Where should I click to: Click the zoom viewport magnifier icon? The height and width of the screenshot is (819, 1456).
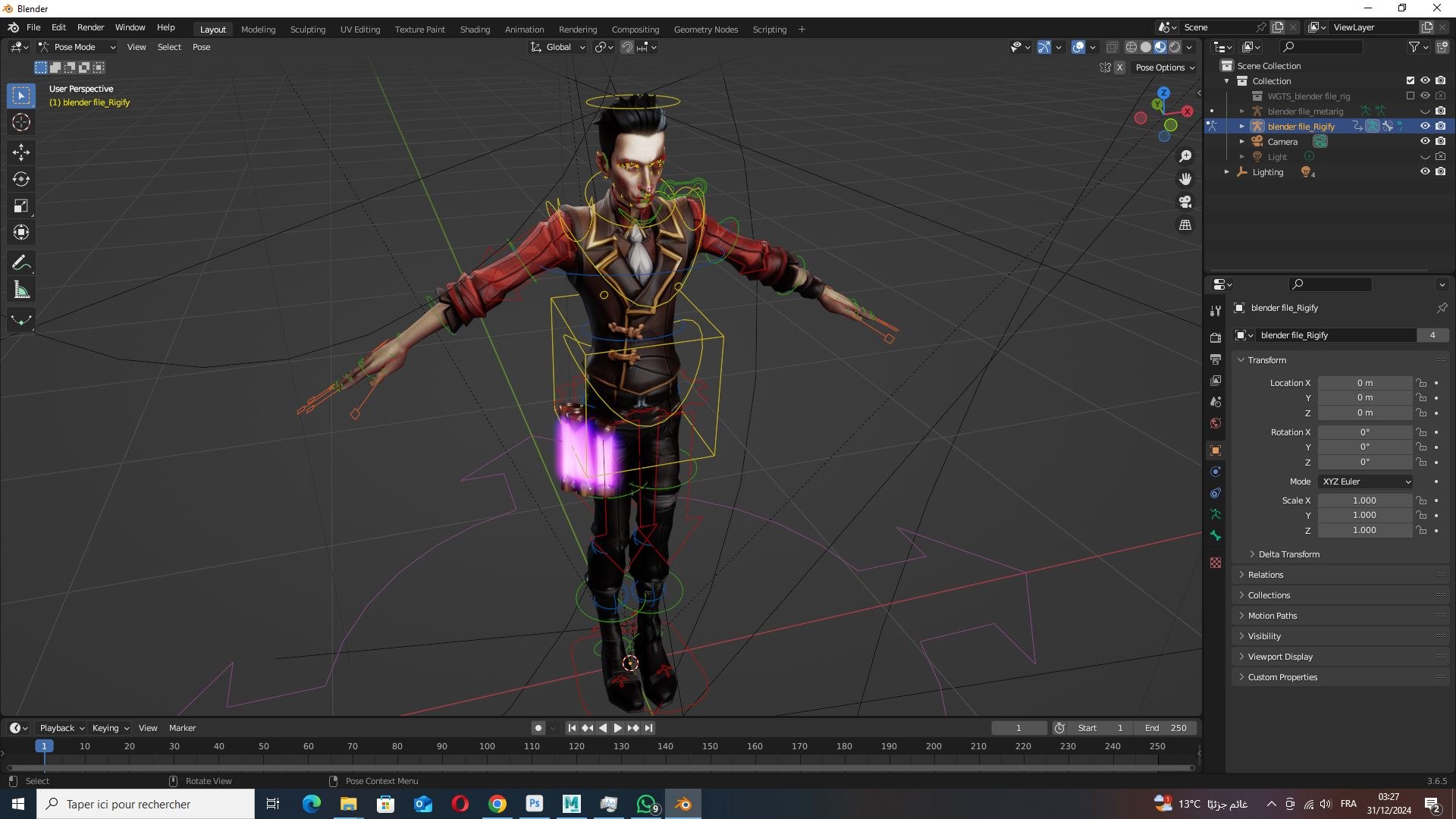1185,156
